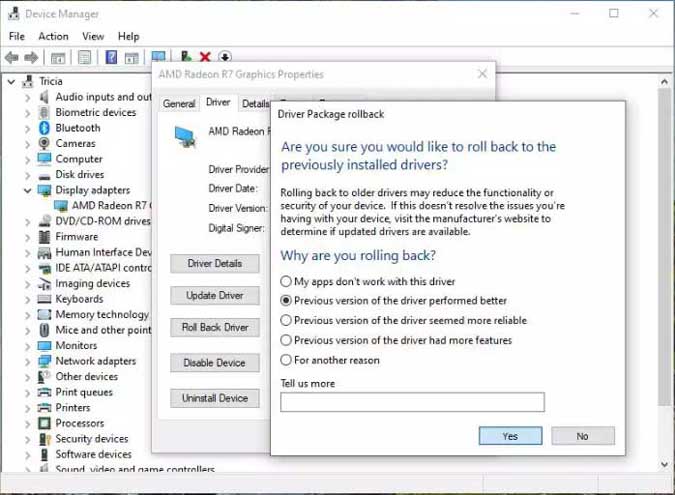This screenshot has width=675, height=495.
Task: Select the Other devices tree item
Action: 87,377
